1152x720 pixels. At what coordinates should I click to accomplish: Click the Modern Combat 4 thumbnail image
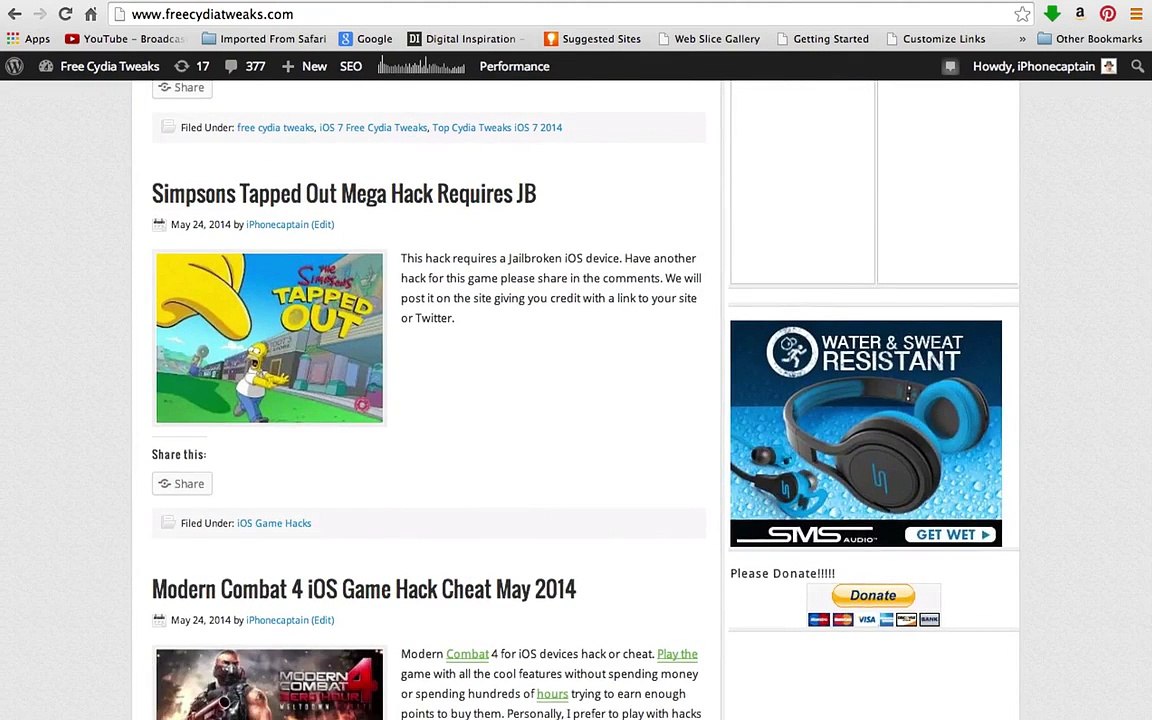[270, 683]
